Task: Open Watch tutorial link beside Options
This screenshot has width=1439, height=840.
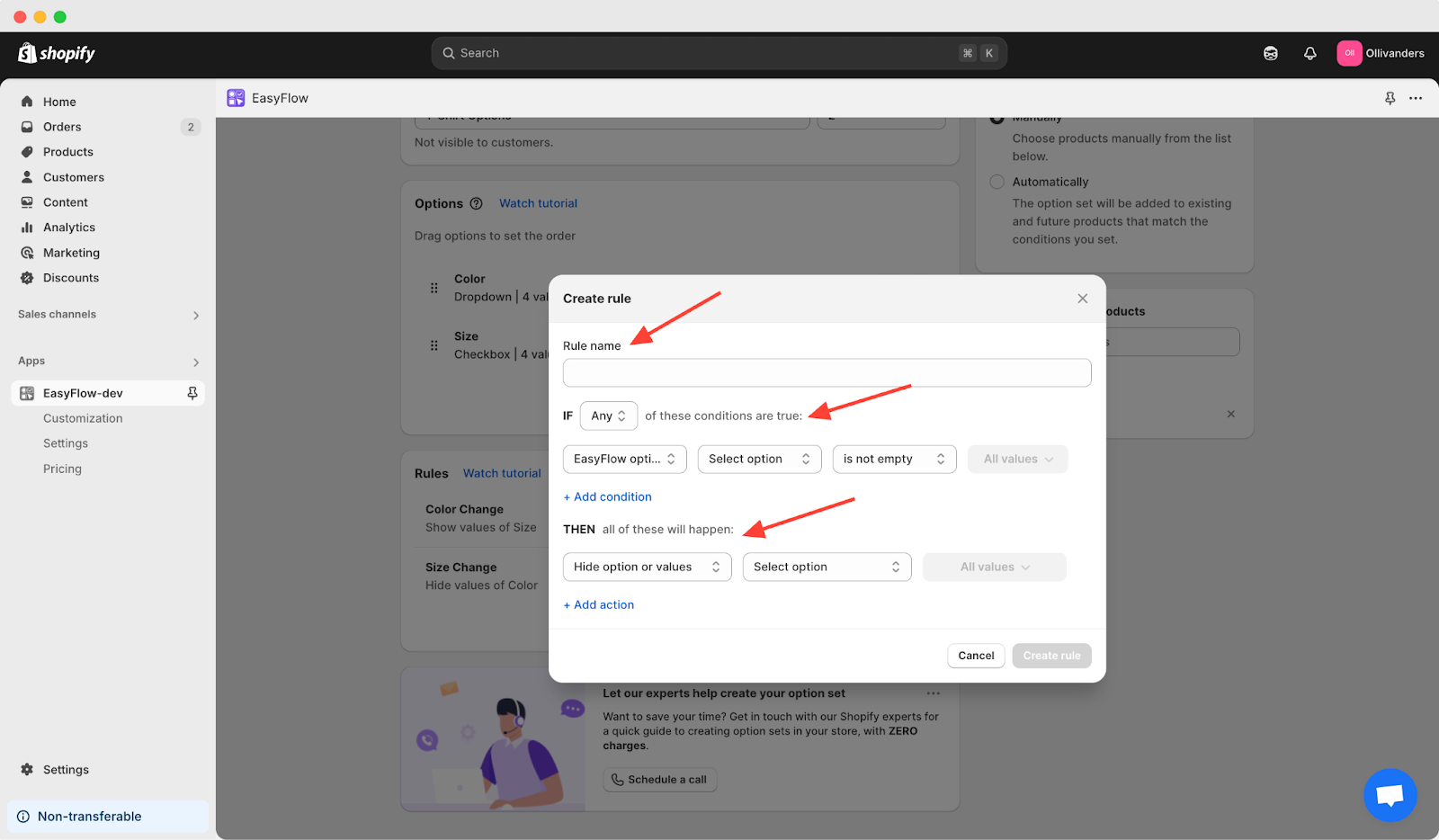Action: click(538, 203)
